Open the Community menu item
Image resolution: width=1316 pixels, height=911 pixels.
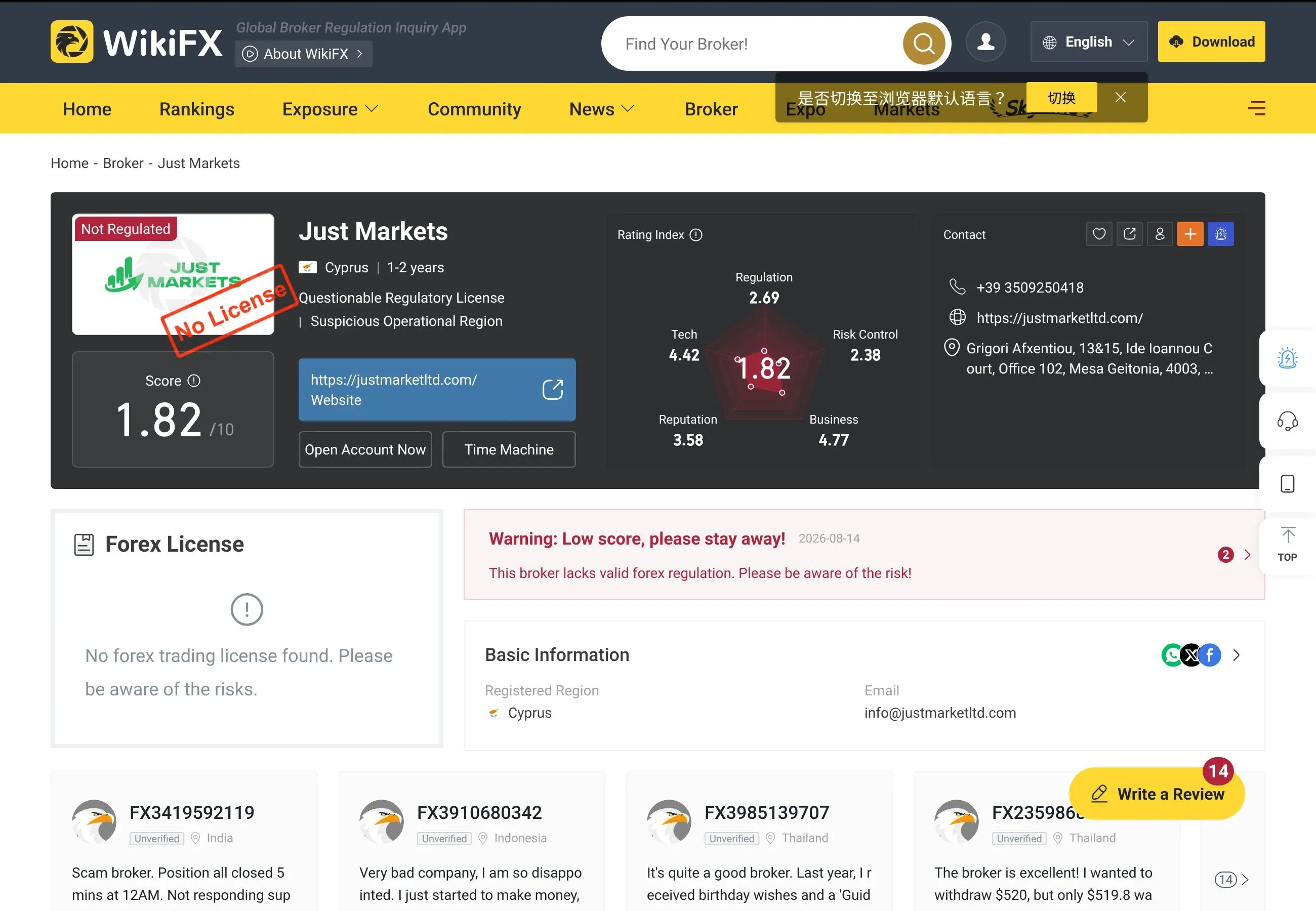point(474,109)
